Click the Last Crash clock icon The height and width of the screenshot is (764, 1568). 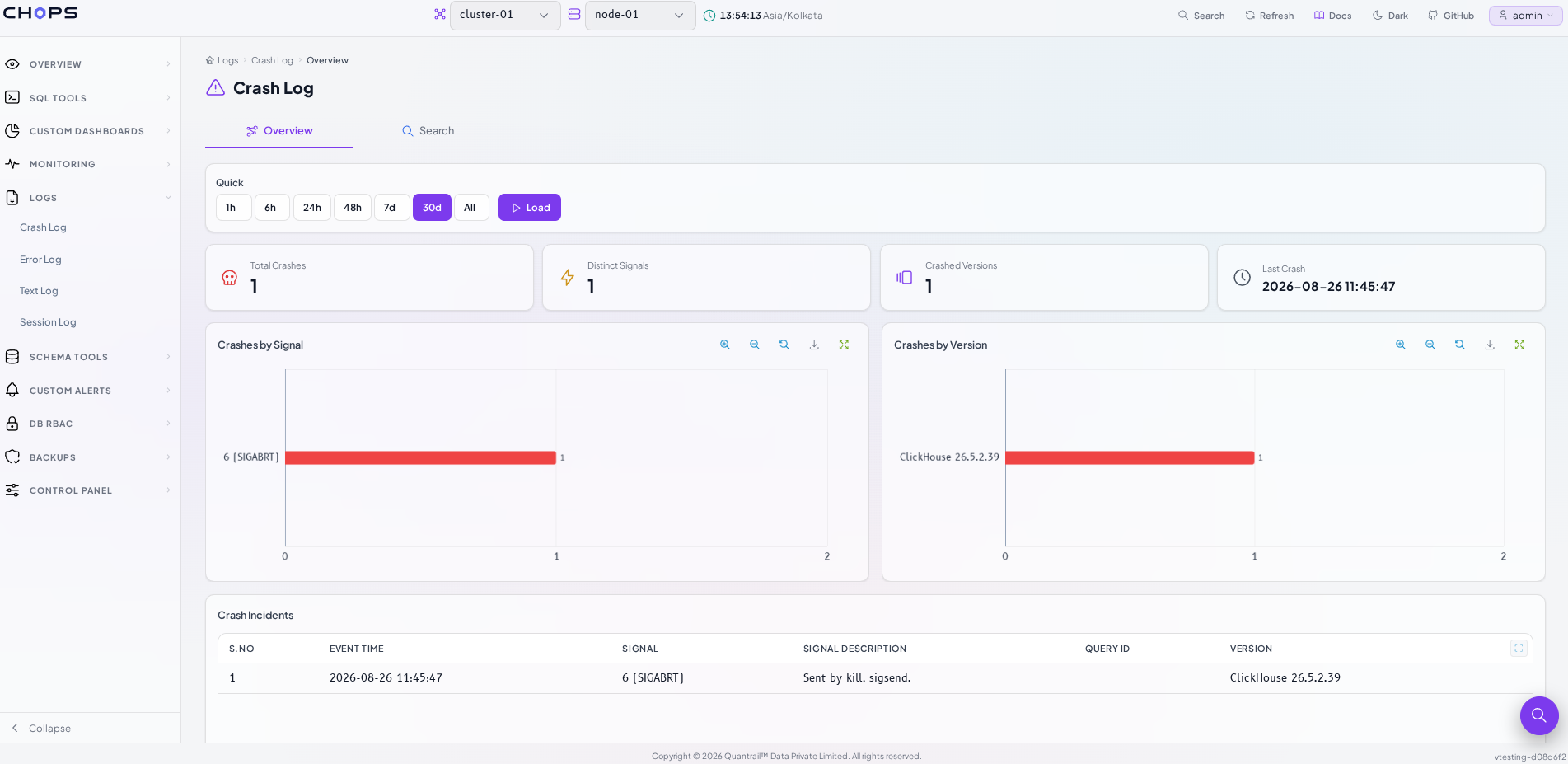[x=1242, y=278]
